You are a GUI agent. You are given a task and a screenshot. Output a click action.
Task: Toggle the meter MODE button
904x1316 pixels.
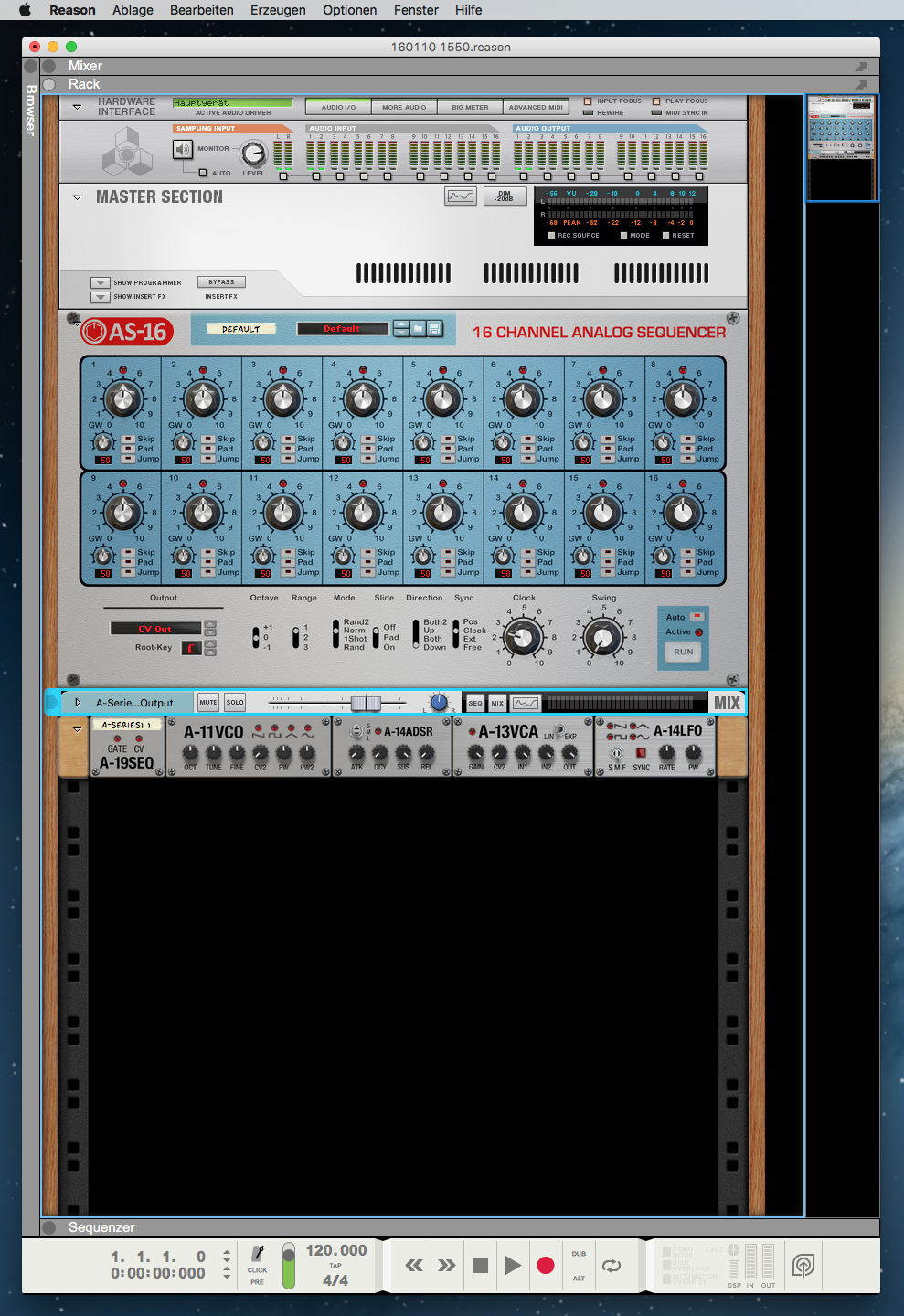(623, 236)
